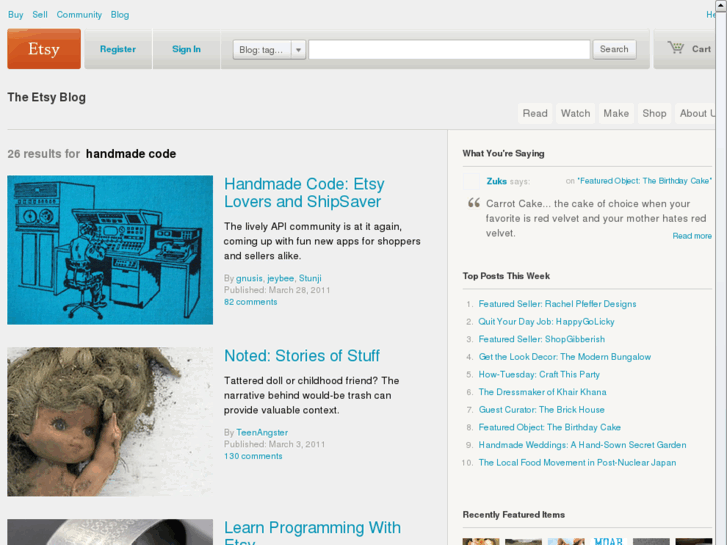Open 'The Local Food Movement in Post-Nuclear Japan'
Viewport: 727px width, 545px height.
click(577, 462)
